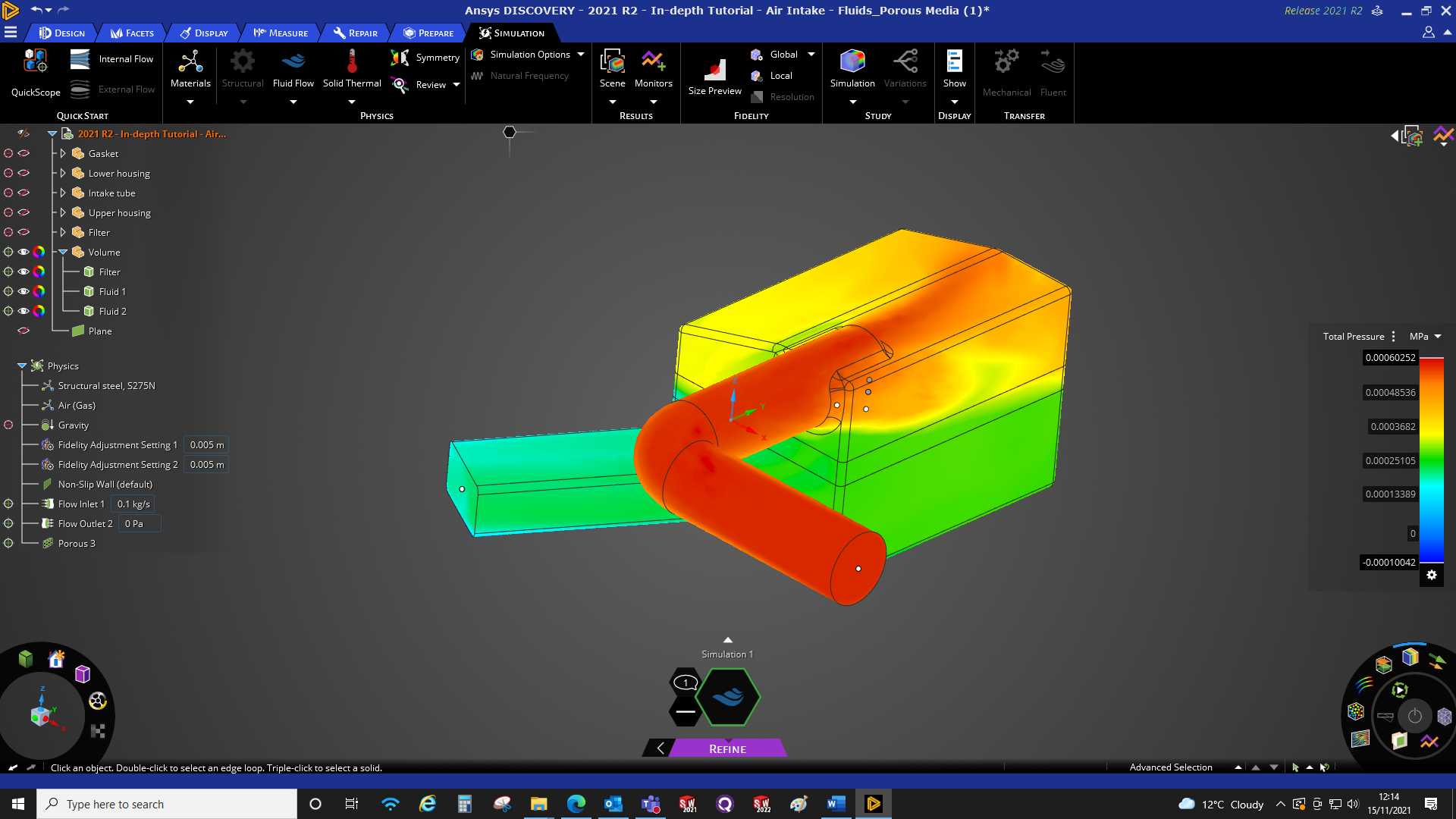Click the Fluid Flow hexagon in Simulation 1
The height and width of the screenshot is (819, 1456).
[728, 697]
